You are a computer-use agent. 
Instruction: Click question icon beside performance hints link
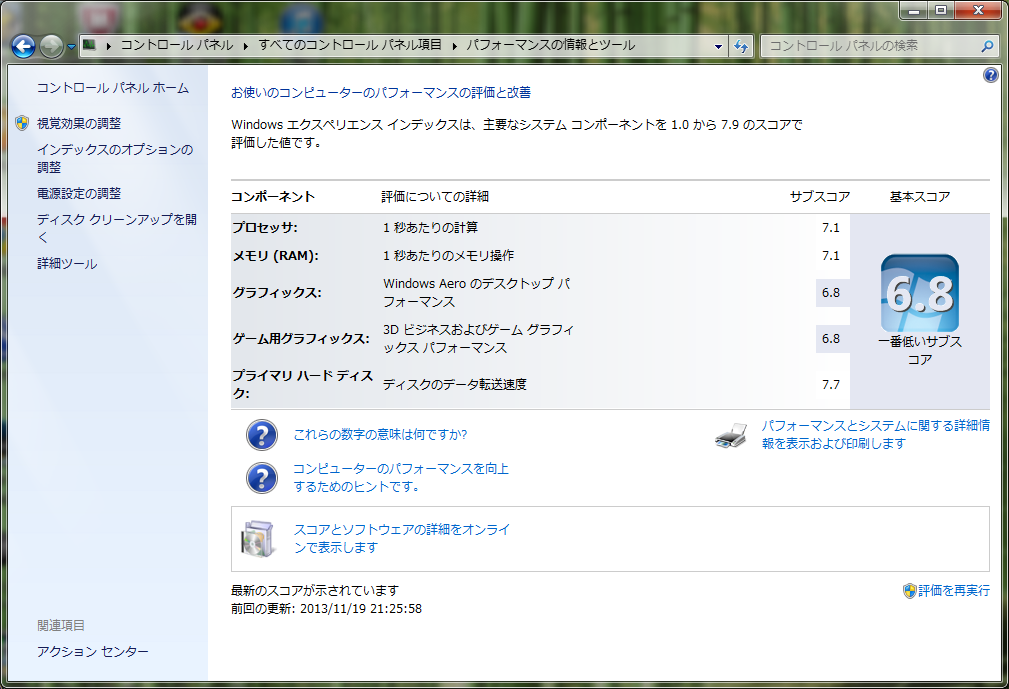pos(262,478)
